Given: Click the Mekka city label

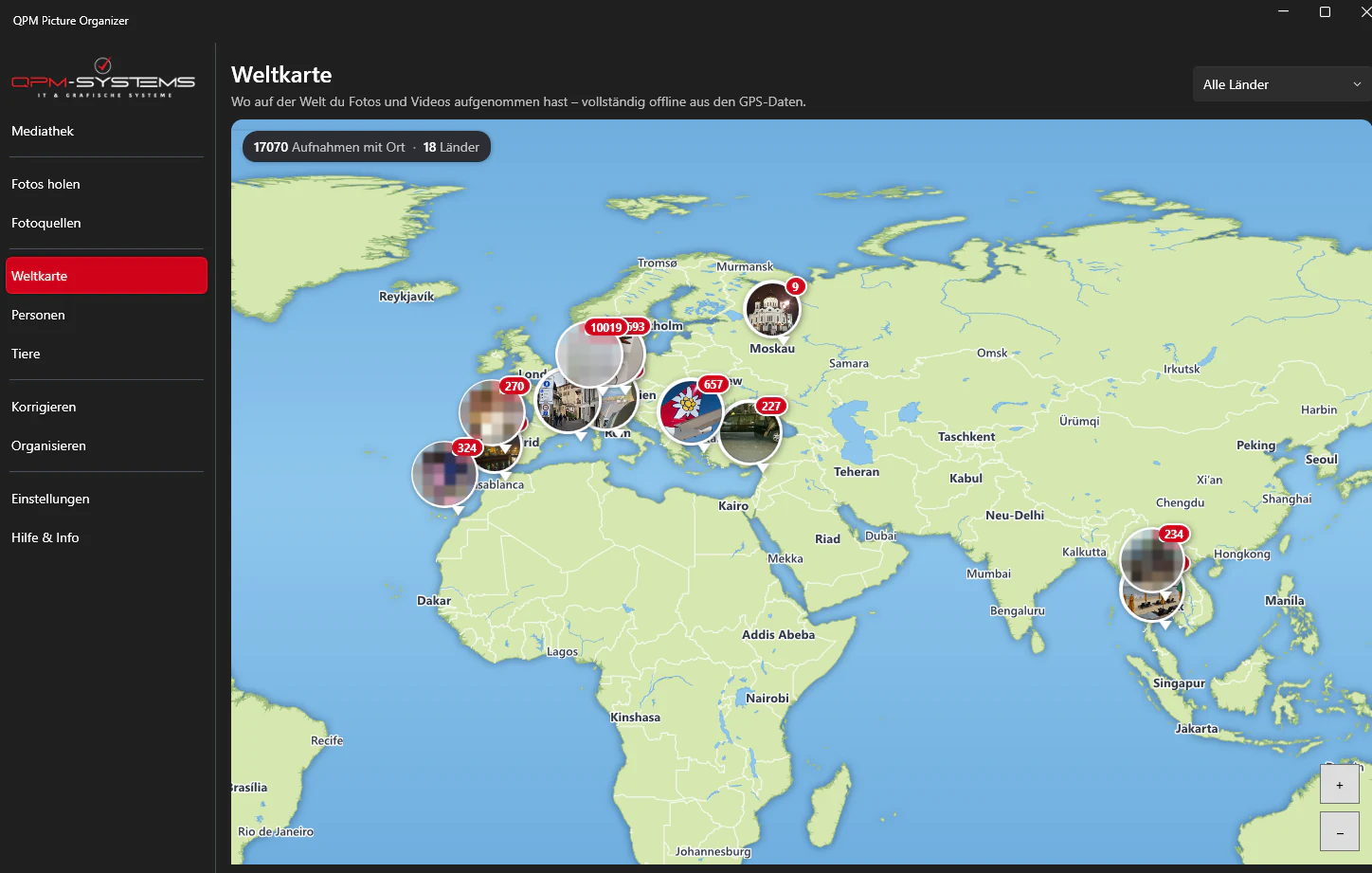Looking at the screenshot, I should coord(785,558).
